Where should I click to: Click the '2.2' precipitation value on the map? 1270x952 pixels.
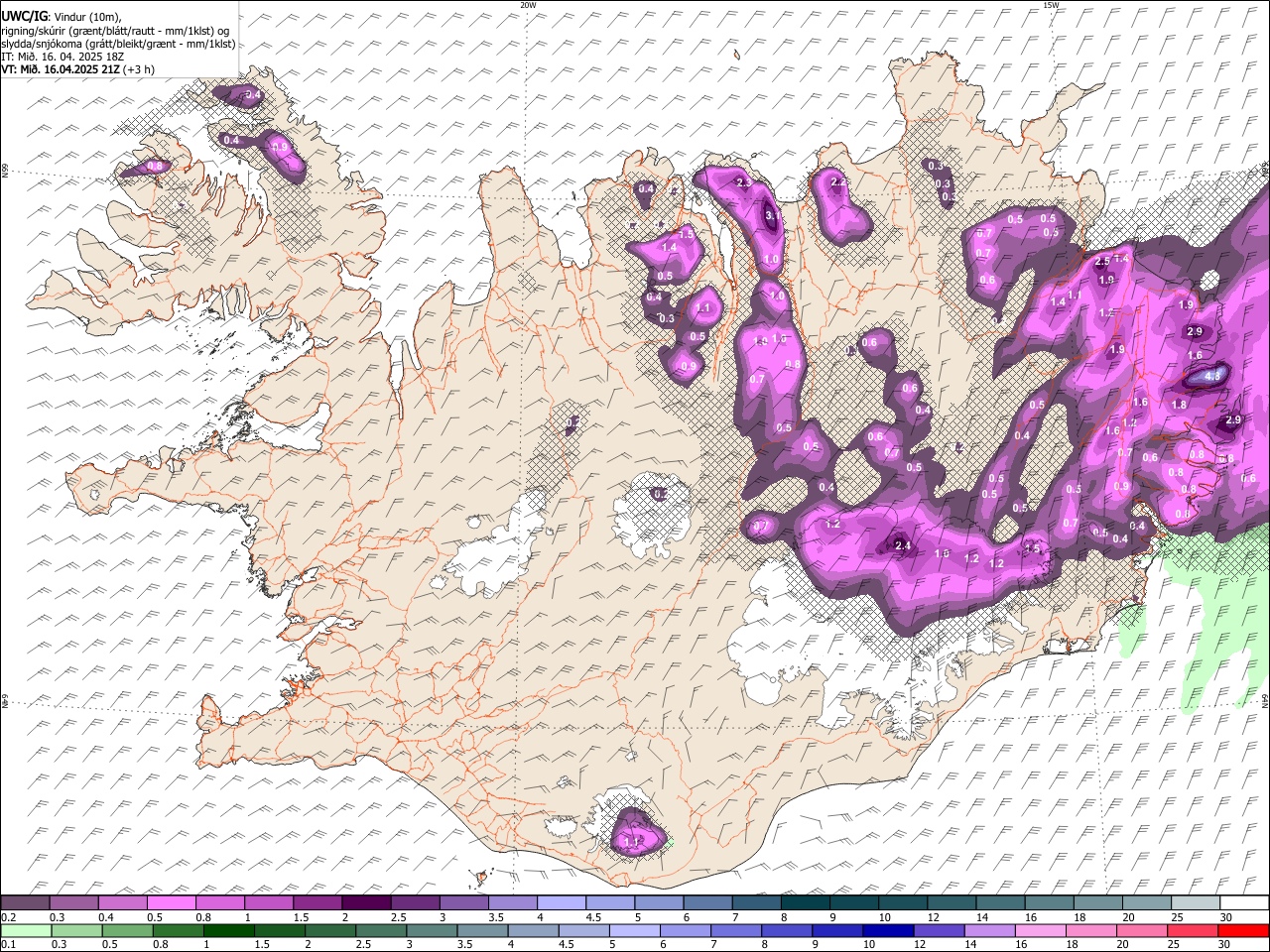(x=838, y=182)
